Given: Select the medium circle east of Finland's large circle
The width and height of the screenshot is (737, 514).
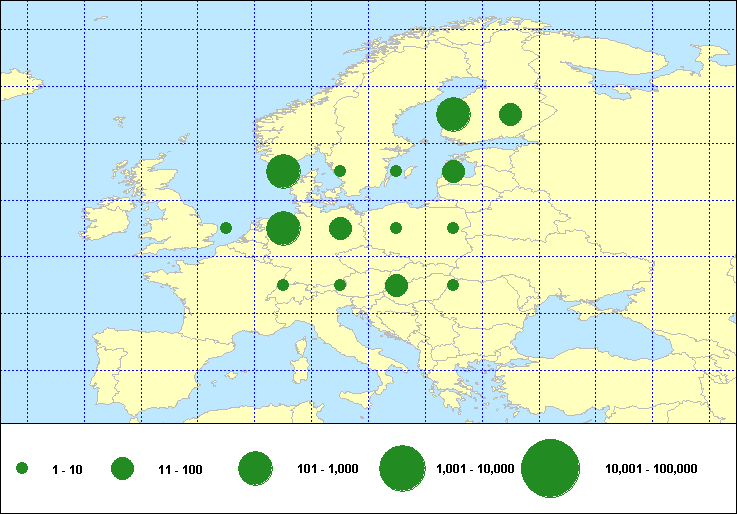Looking at the screenshot, I should [510, 114].
